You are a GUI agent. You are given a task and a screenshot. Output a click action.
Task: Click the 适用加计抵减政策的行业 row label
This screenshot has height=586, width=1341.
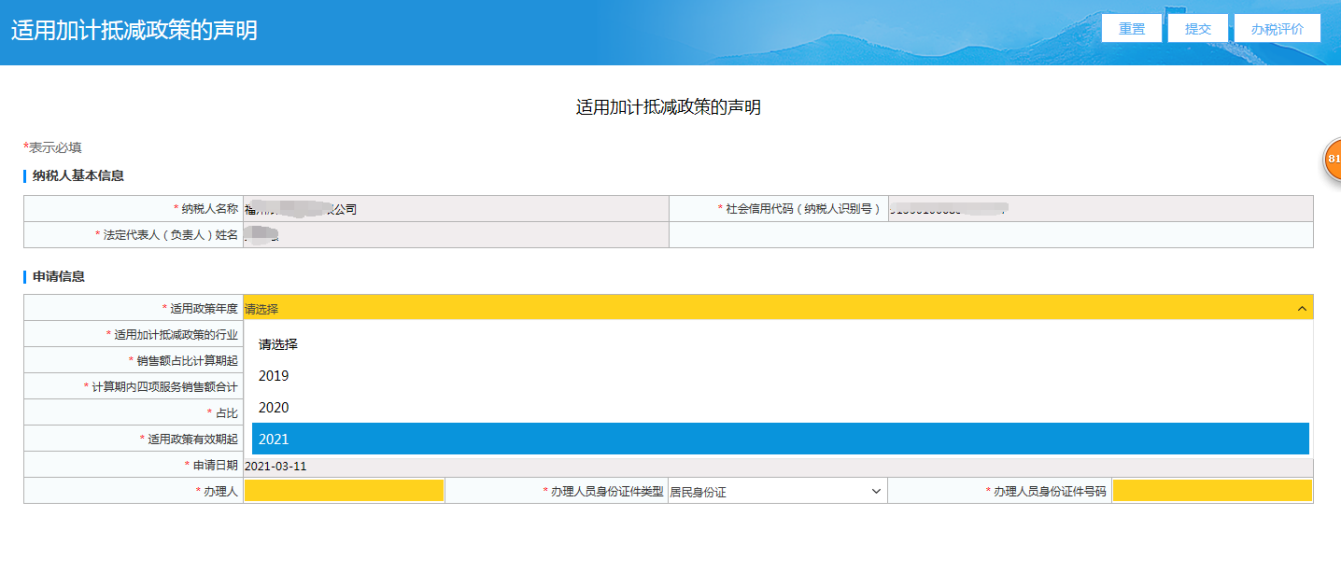click(175, 335)
